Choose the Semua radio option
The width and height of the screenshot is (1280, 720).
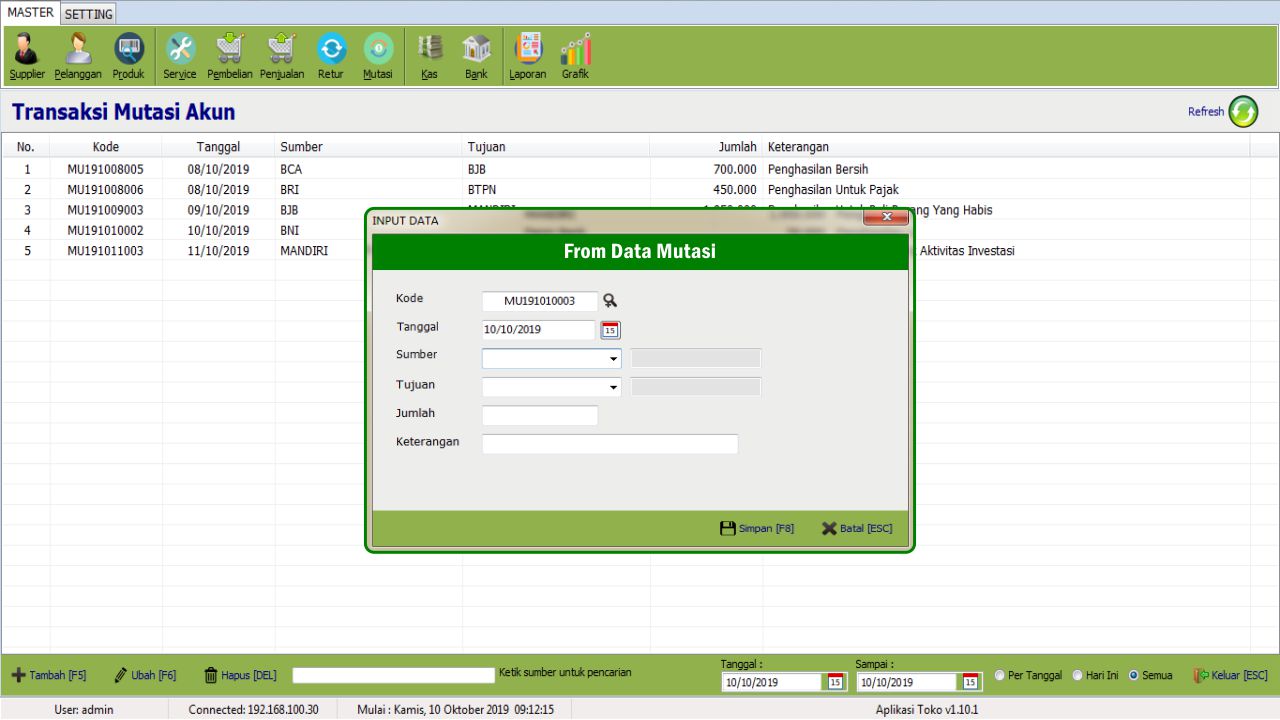pyautogui.click(x=1134, y=676)
